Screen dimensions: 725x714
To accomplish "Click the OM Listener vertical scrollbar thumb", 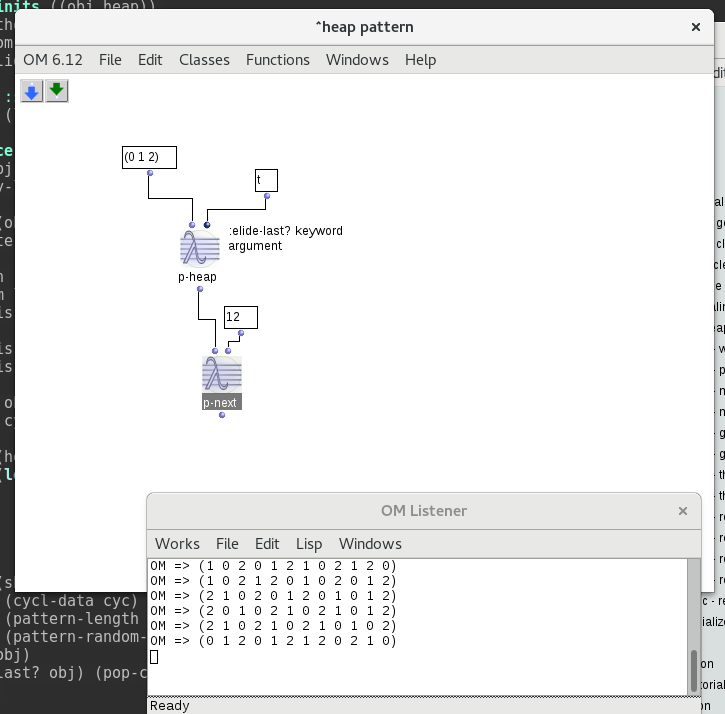I will coord(694,671).
